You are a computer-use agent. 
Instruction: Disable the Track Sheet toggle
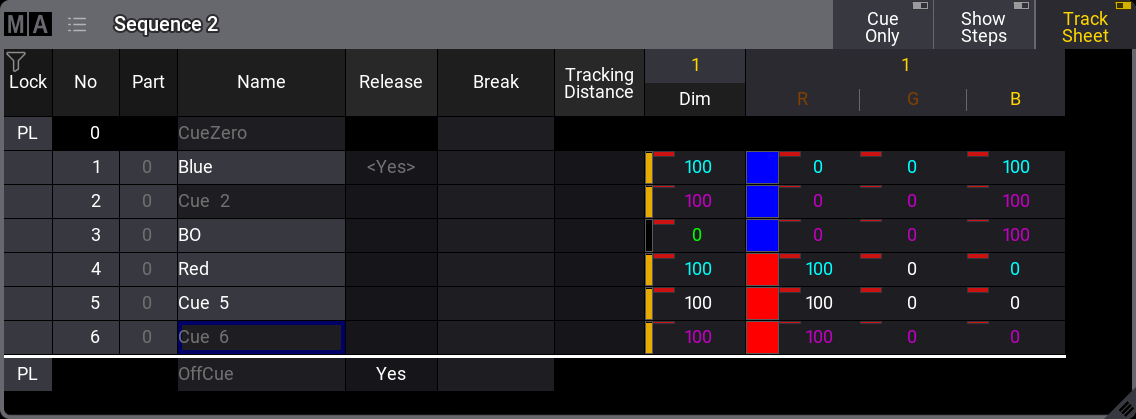tap(1085, 26)
